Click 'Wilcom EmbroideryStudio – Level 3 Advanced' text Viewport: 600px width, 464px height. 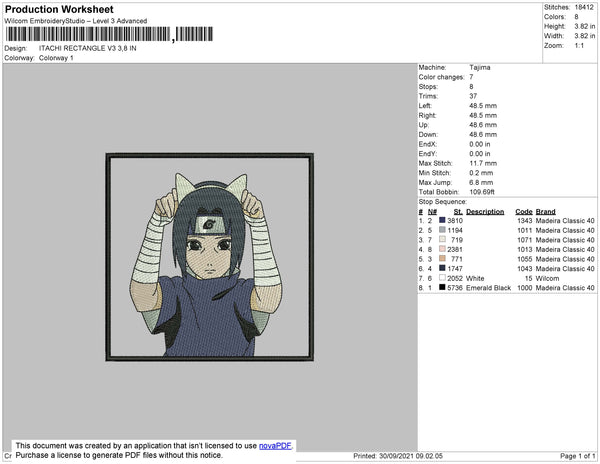coord(76,21)
